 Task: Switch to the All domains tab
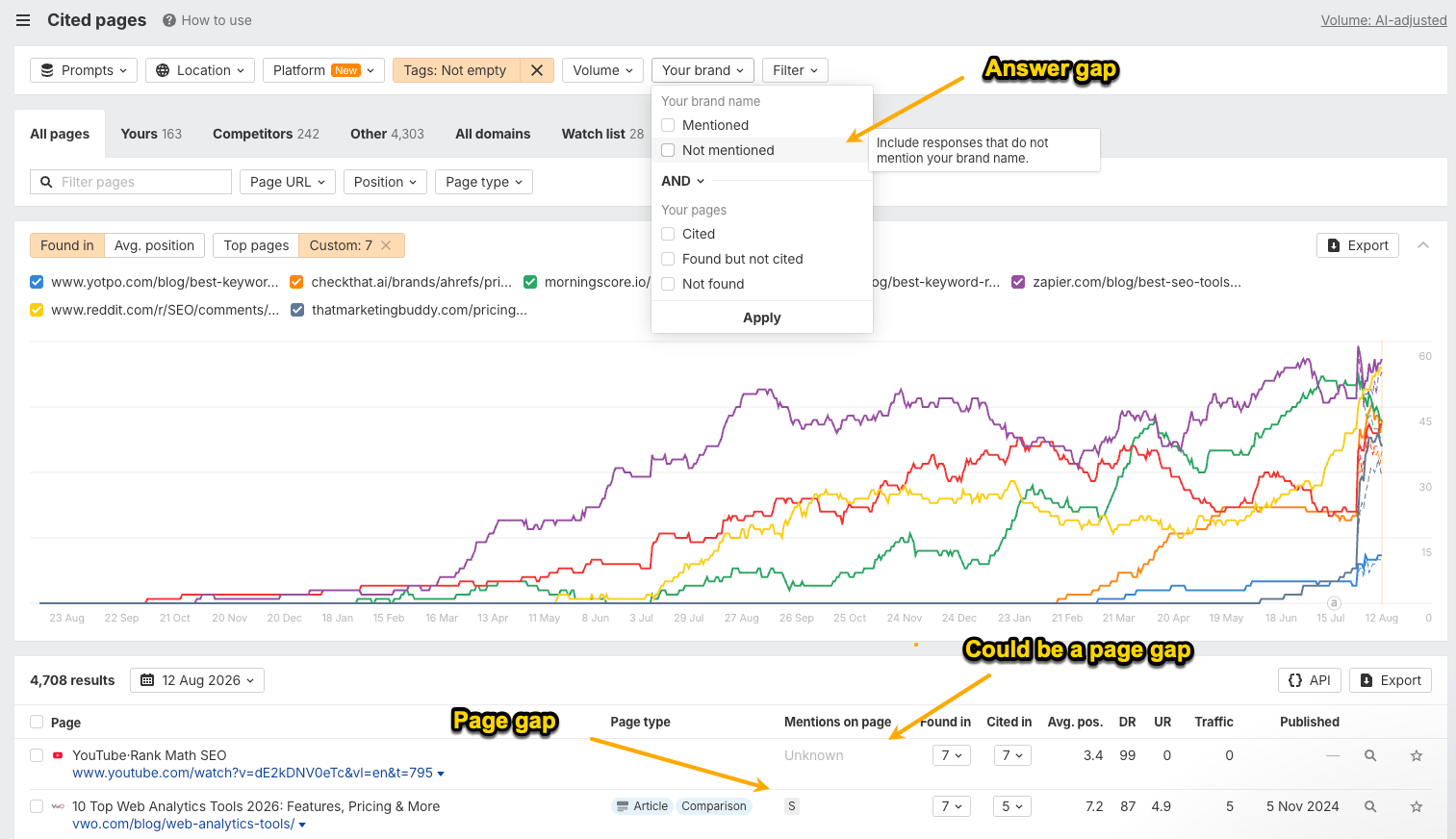click(493, 134)
